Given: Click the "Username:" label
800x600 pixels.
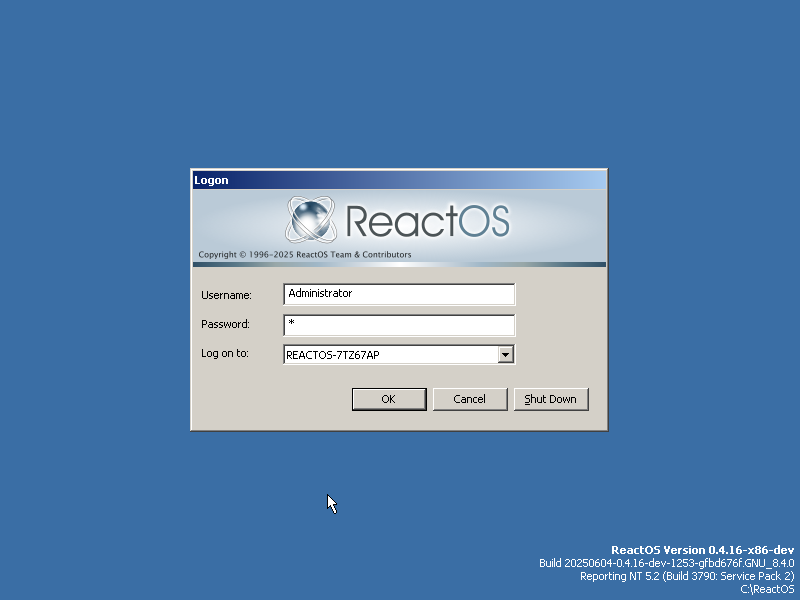Looking at the screenshot, I should point(226,295).
